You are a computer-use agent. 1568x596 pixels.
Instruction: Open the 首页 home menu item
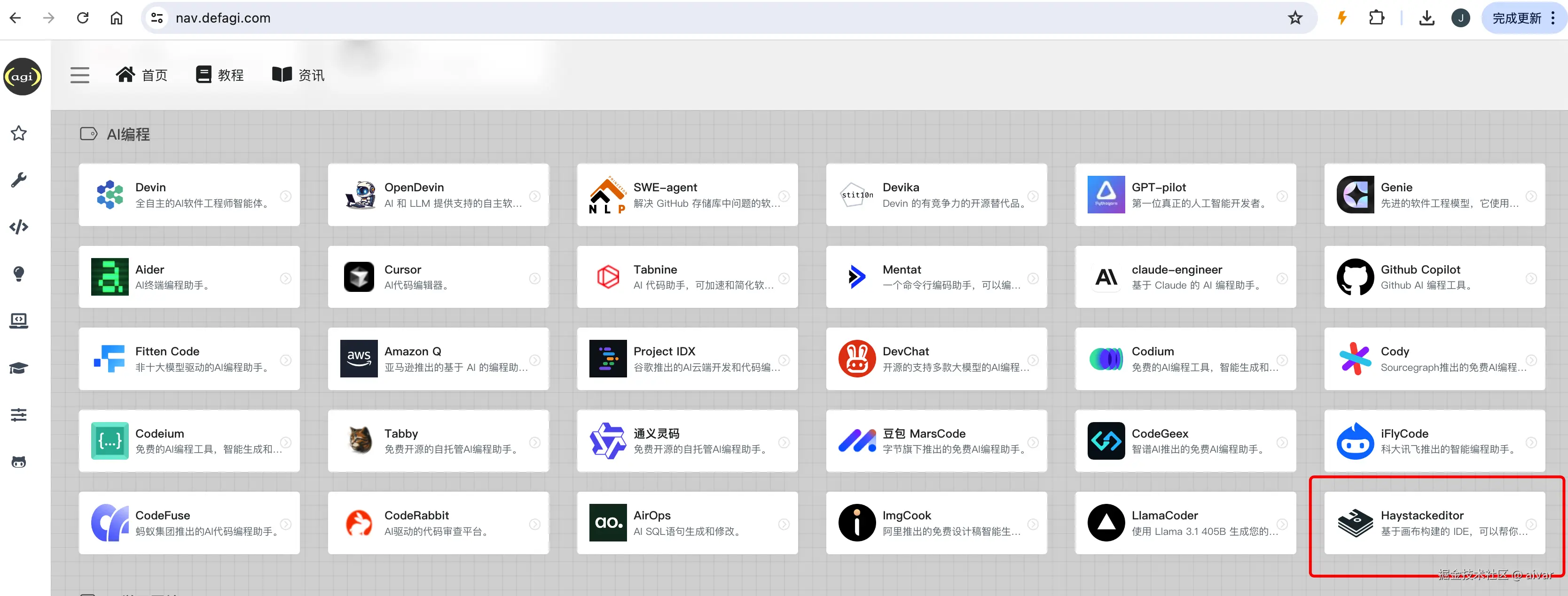click(x=142, y=75)
